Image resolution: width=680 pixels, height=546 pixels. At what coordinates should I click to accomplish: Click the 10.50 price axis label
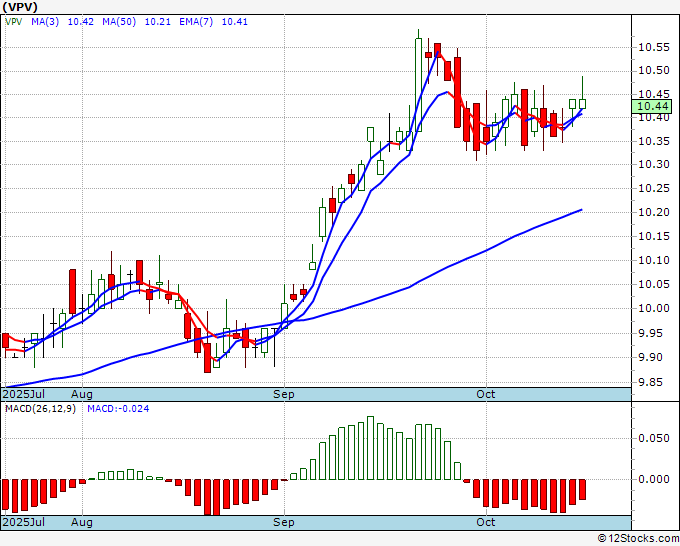tap(654, 71)
